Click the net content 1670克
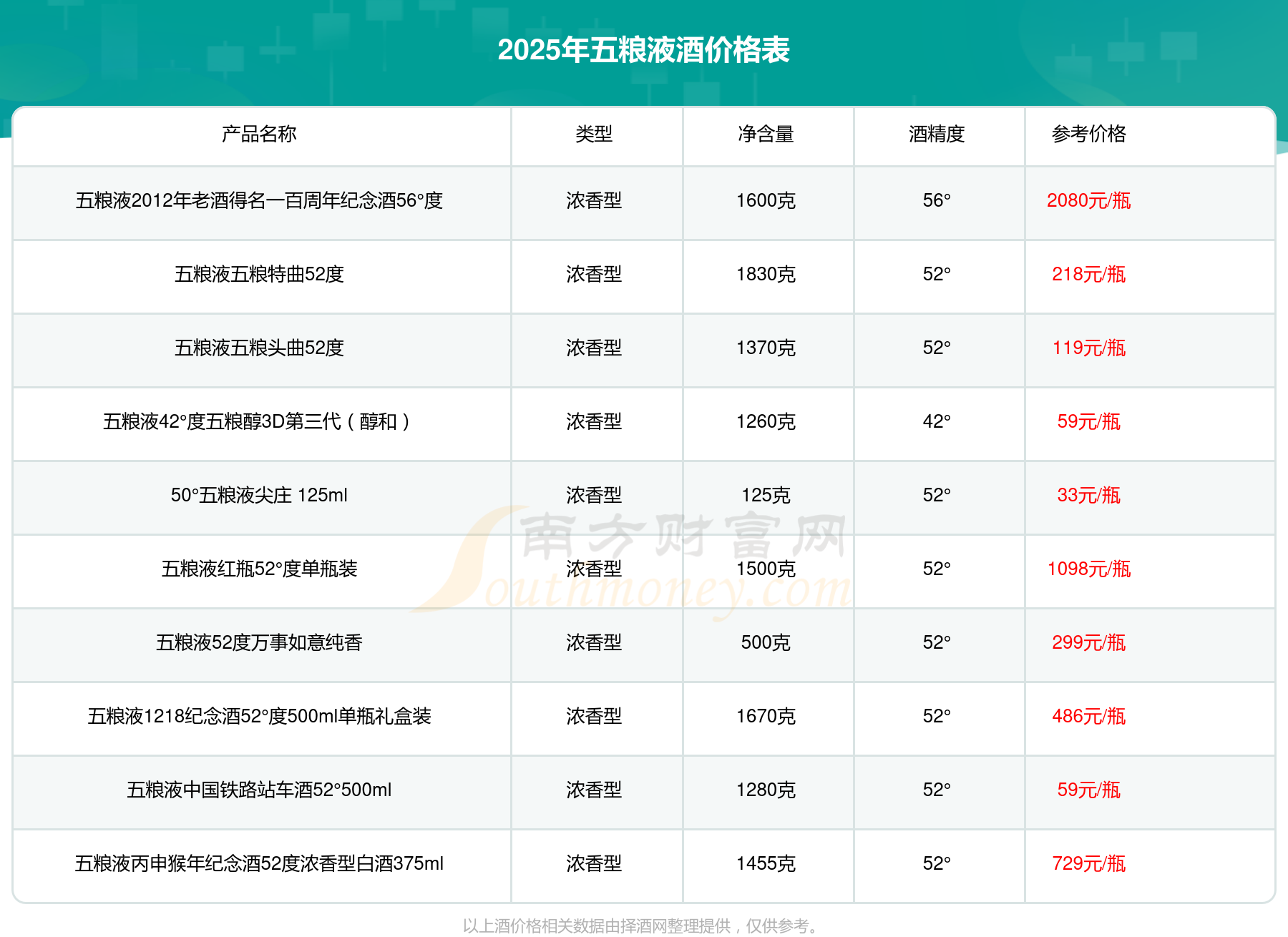The width and height of the screenshot is (1288, 937). click(x=766, y=716)
